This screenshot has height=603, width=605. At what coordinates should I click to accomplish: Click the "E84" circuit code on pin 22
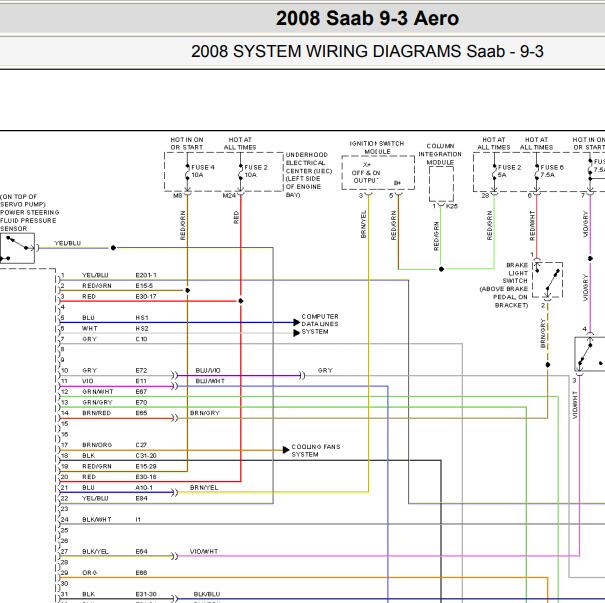[141, 498]
